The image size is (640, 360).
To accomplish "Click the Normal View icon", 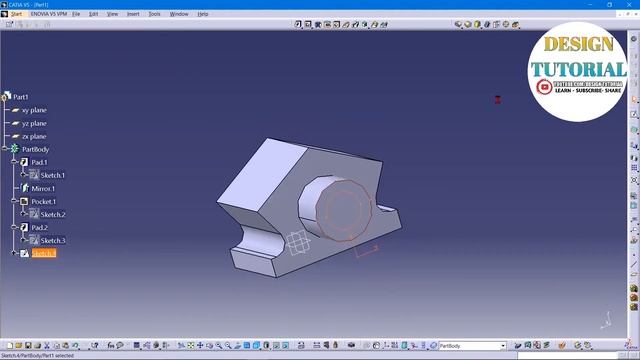I will pyautogui.click(x=238, y=345).
